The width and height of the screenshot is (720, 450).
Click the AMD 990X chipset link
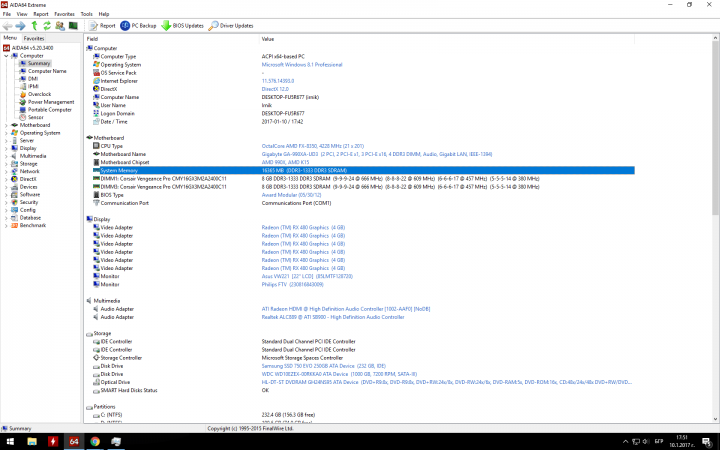tap(285, 163)
